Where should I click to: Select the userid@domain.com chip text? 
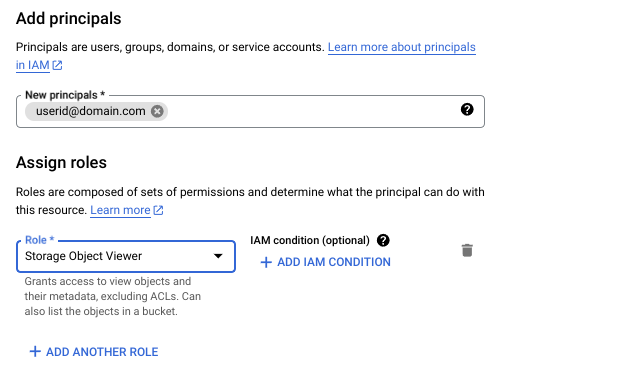(91, 111)
